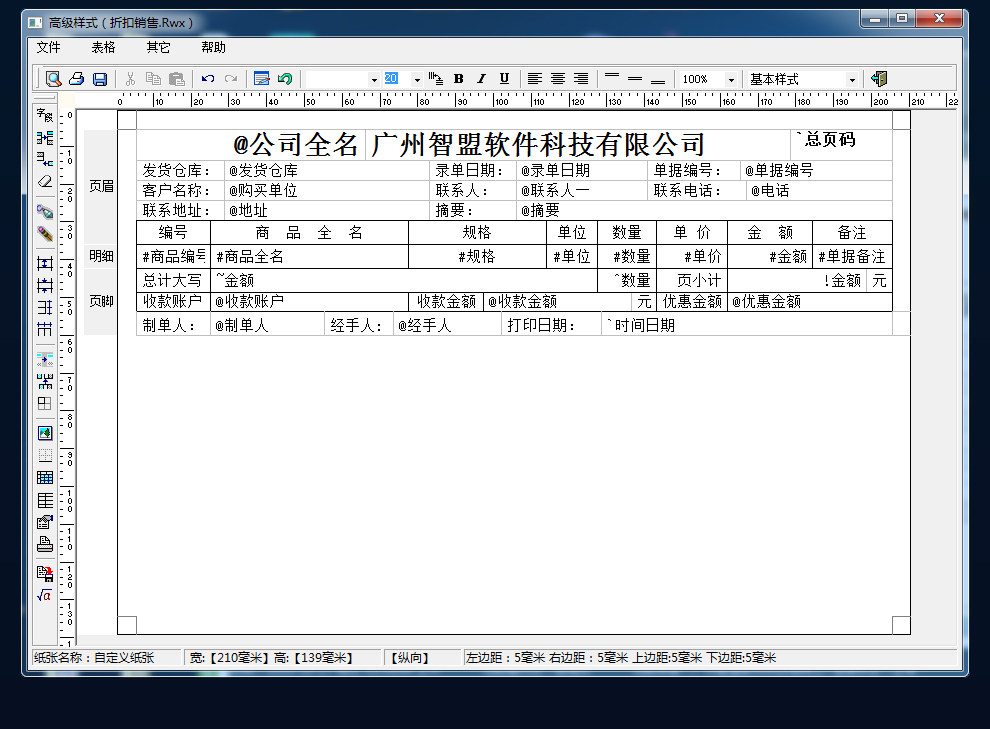Viewport: 990px width, 729px height.
Task: Select the eraser tool in sidebar
Action: click(x=45, y=181)
